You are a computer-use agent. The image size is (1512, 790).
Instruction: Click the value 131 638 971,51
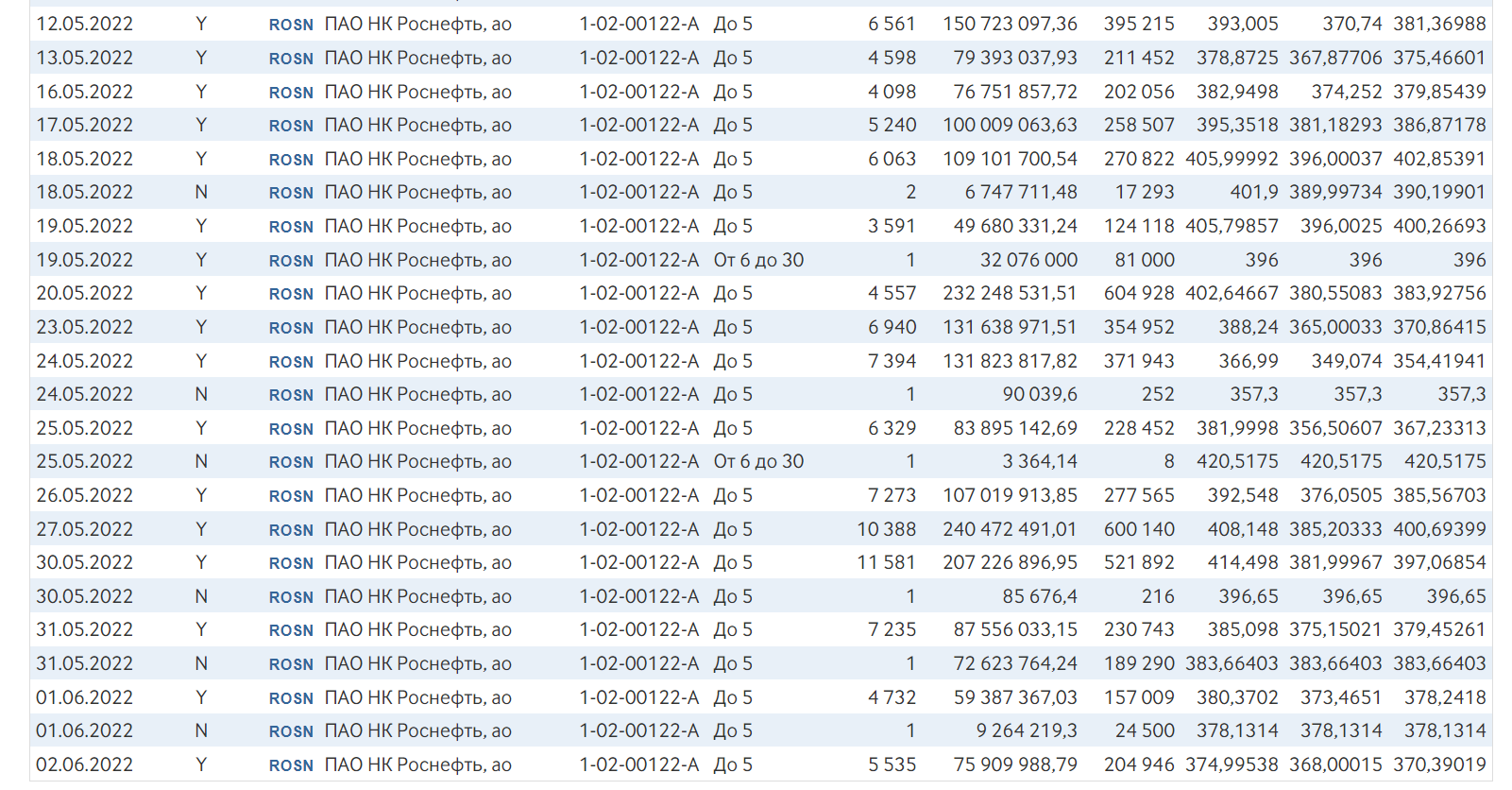(1010, 327)
